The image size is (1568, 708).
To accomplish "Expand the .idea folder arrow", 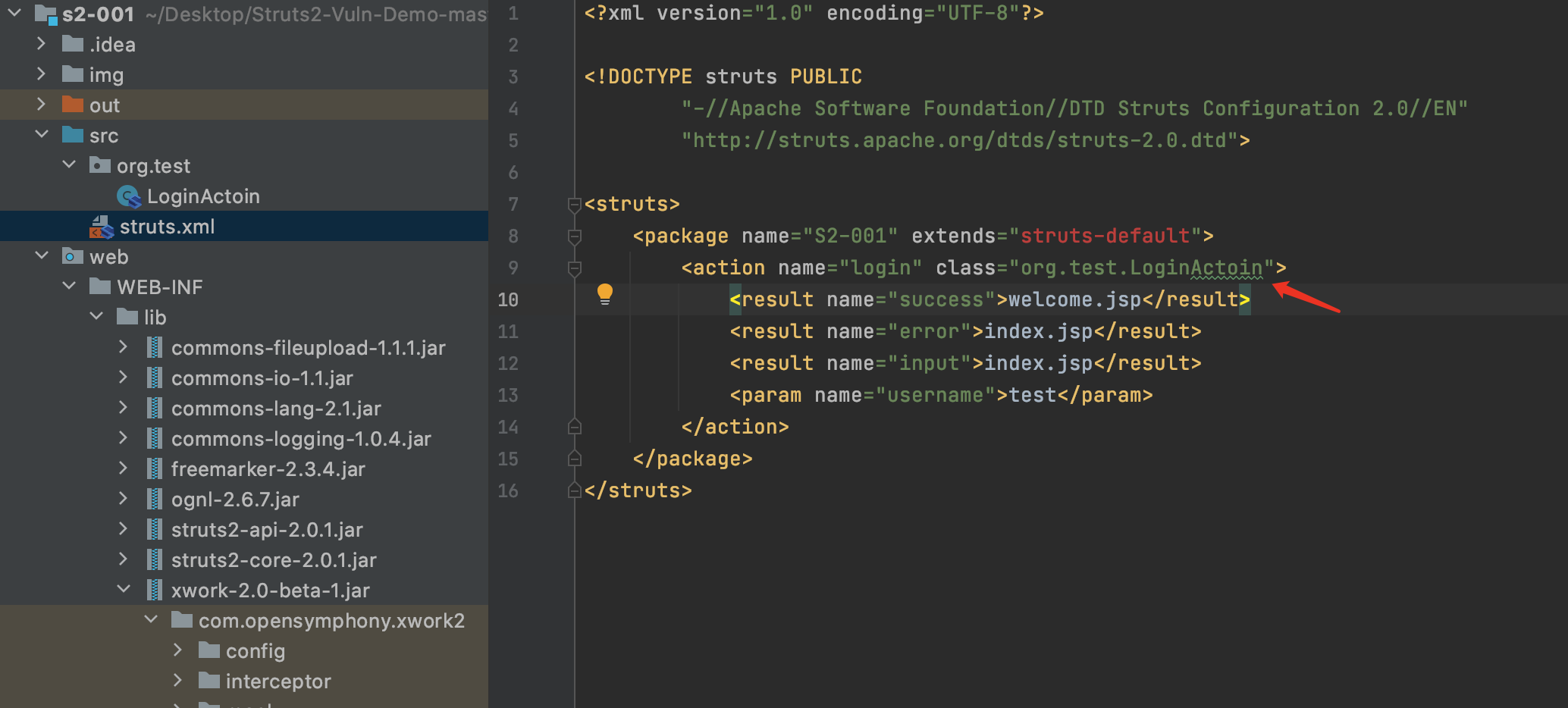I will pyautogui.click(x=42, y=43).
